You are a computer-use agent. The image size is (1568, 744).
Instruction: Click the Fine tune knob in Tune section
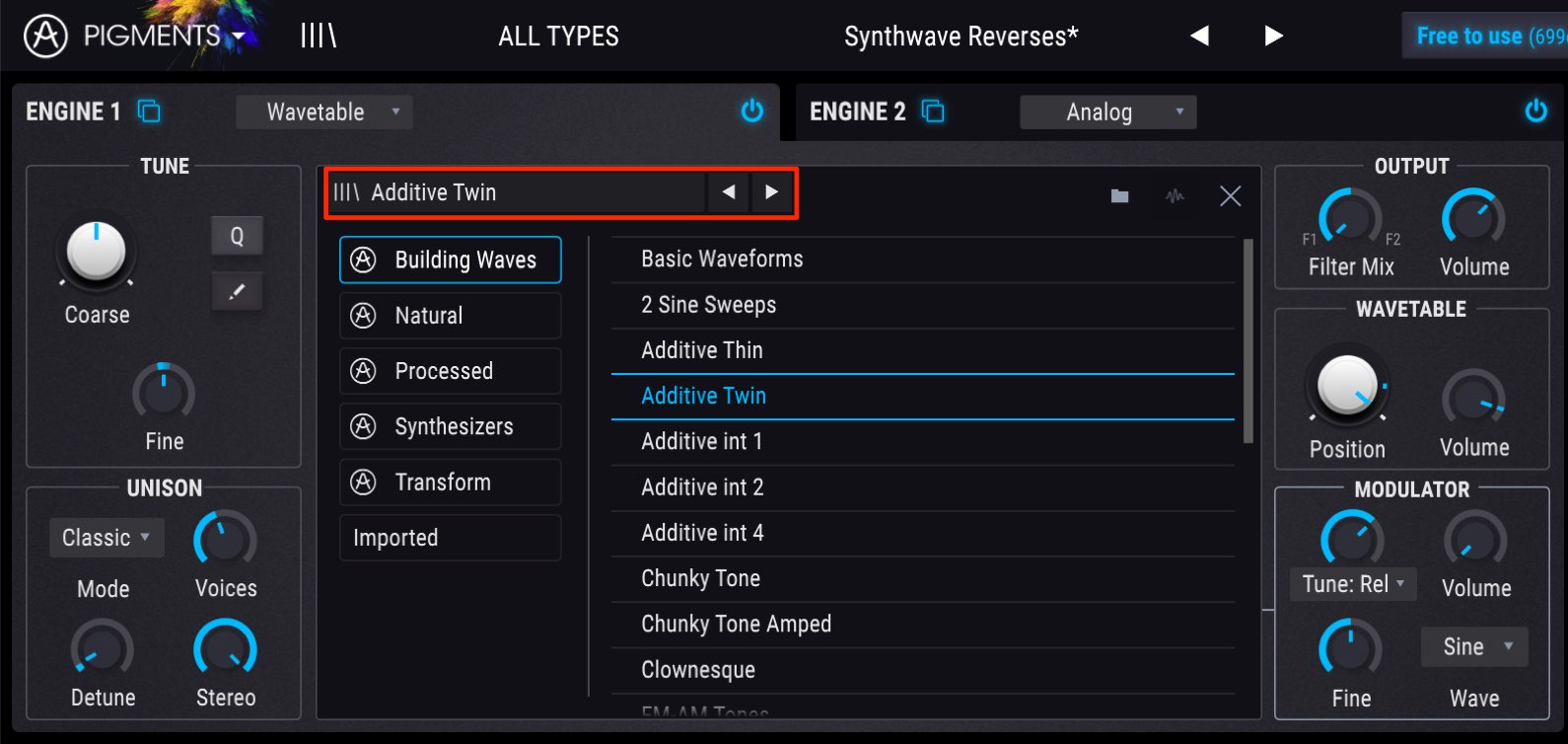click(x=164, y=393)
